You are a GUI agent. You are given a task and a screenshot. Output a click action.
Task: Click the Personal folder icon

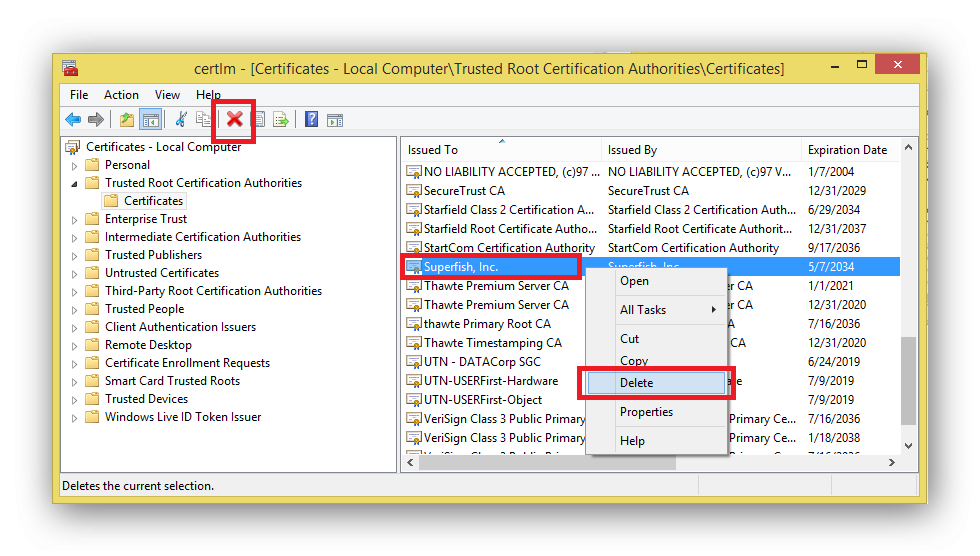pos(92,165)
